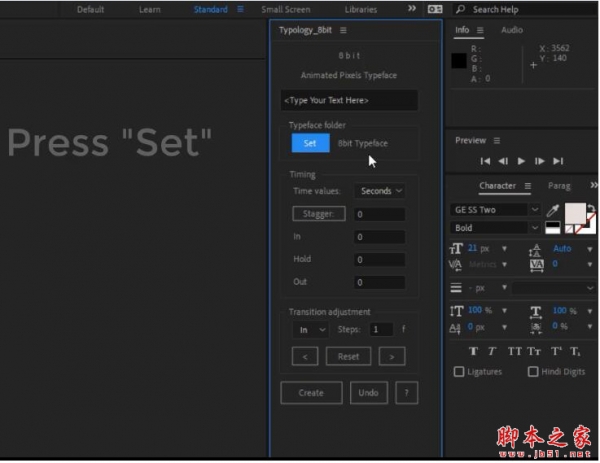Toggle All Caps style
This screenshot has height=463, width=600.
pos(514,352)
